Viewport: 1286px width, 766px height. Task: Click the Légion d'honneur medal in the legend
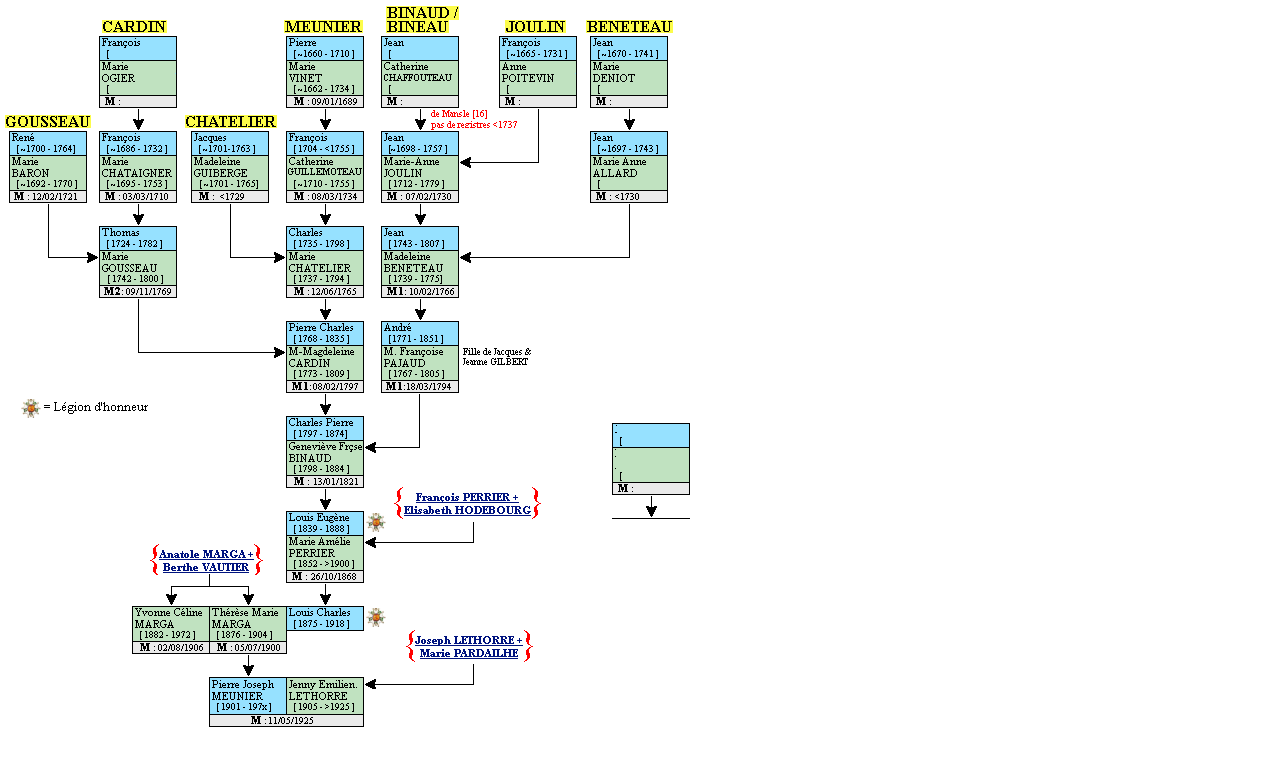(x=31, y=407)
